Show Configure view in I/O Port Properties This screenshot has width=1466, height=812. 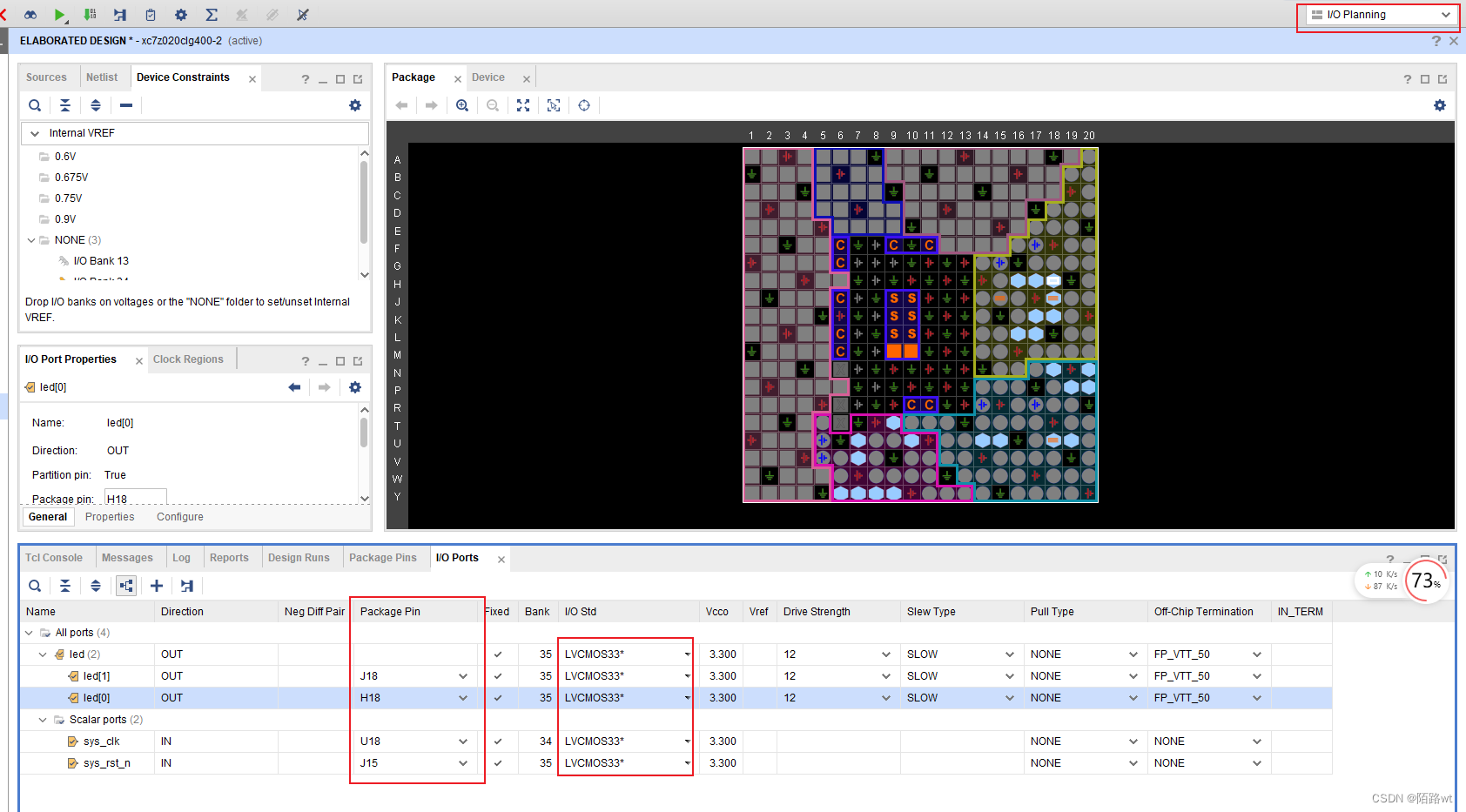[x=180, y=517]
